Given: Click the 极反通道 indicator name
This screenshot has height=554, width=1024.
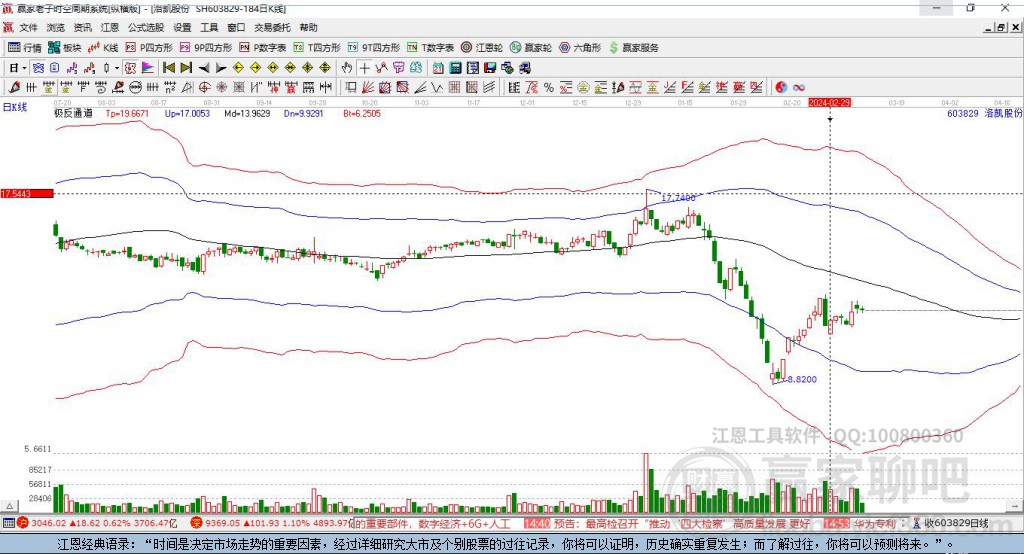Looking at the screenshot, I should (x=73, y=113).
